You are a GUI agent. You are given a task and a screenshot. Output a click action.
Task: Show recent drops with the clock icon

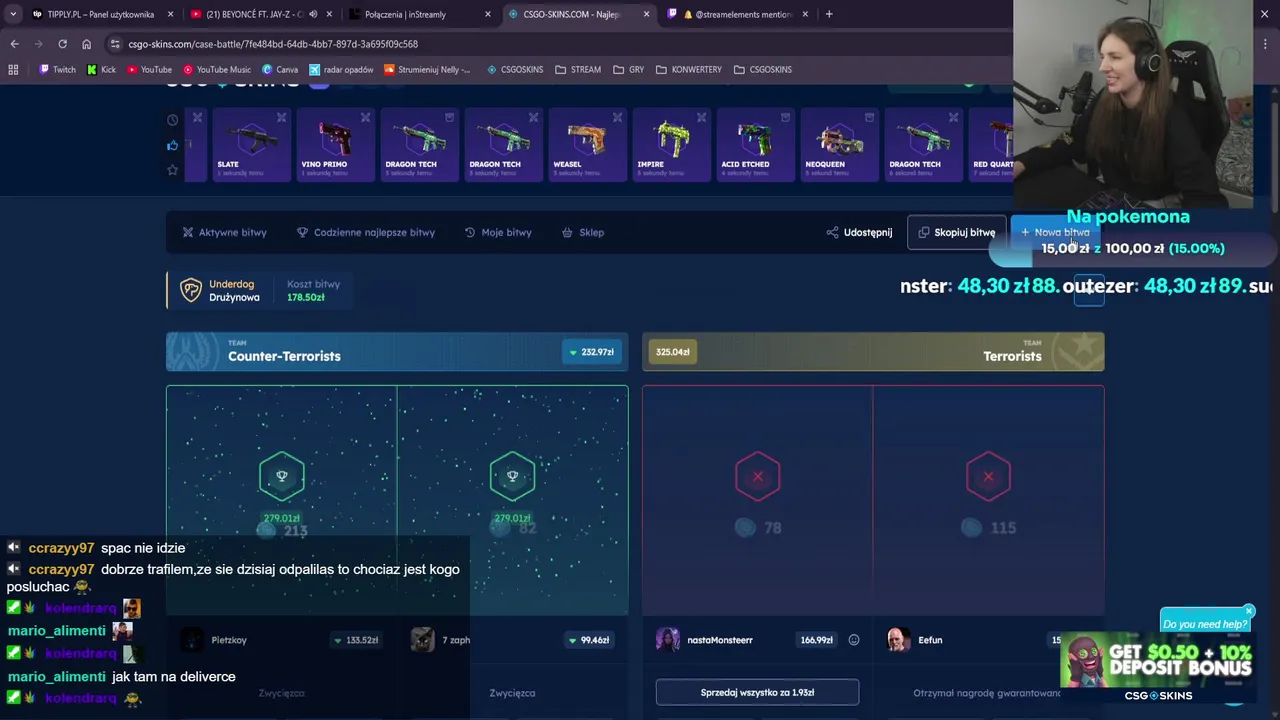tap(172, 120)
